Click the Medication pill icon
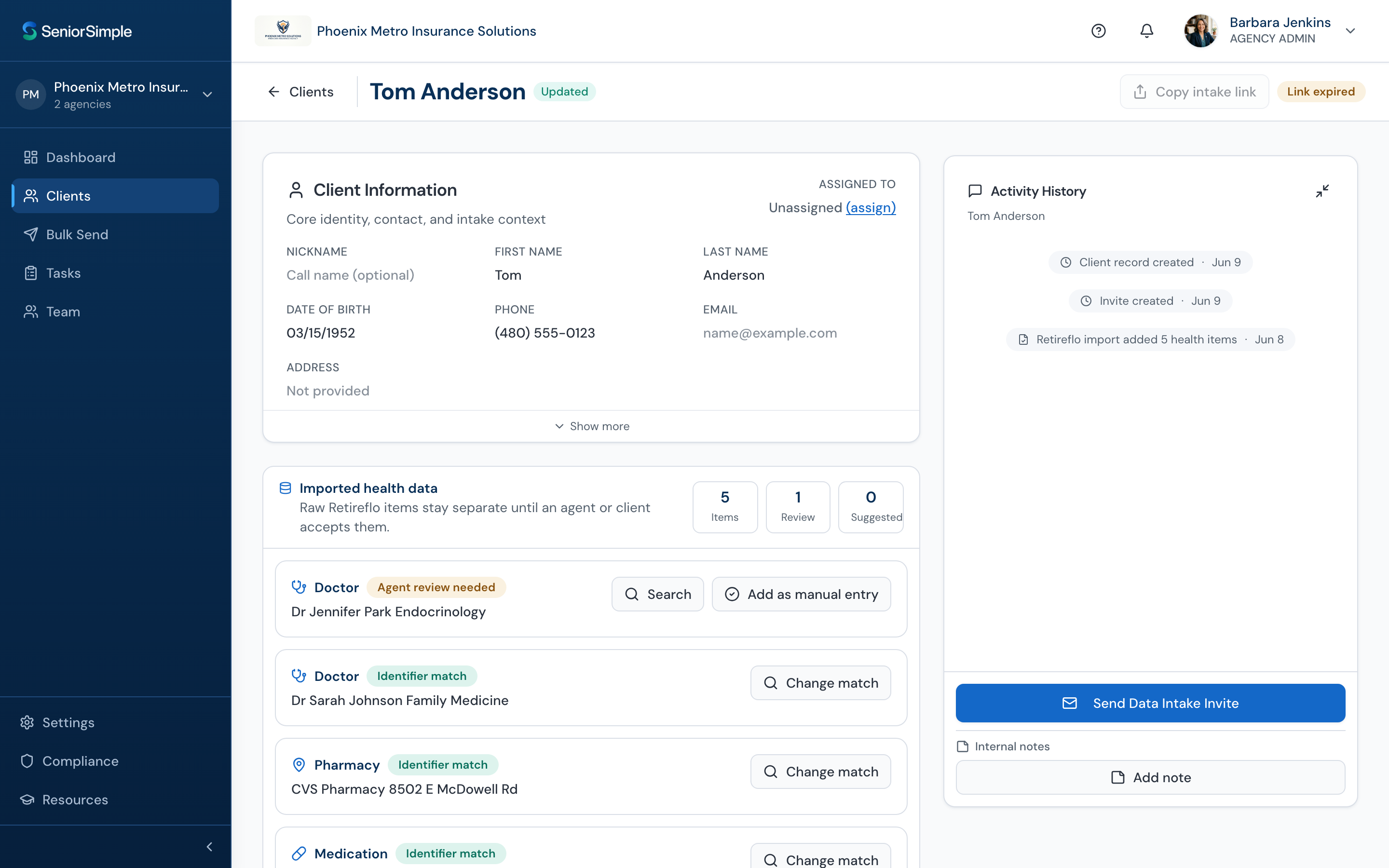Viewport: 1389px width, 868px height. pos(299,854)
